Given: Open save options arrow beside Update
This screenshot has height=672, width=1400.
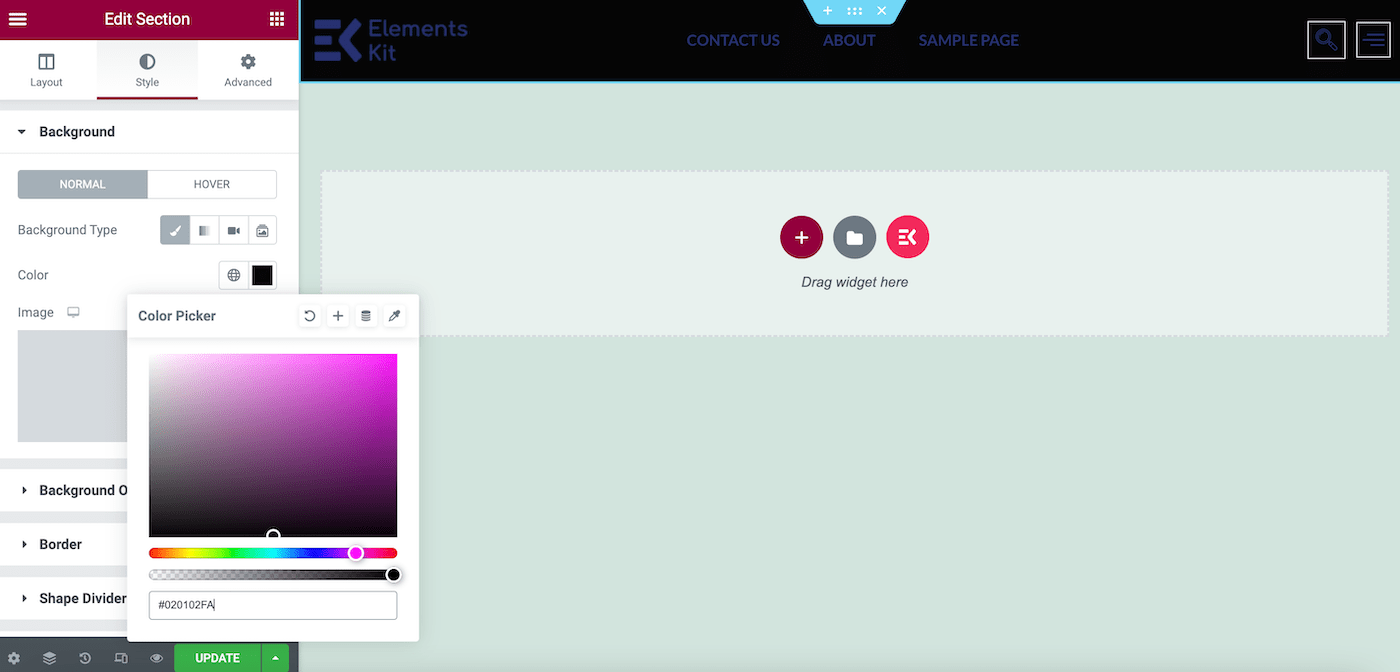Looking at the screenshot, I should pyautogui.click(x=275, y=658).
